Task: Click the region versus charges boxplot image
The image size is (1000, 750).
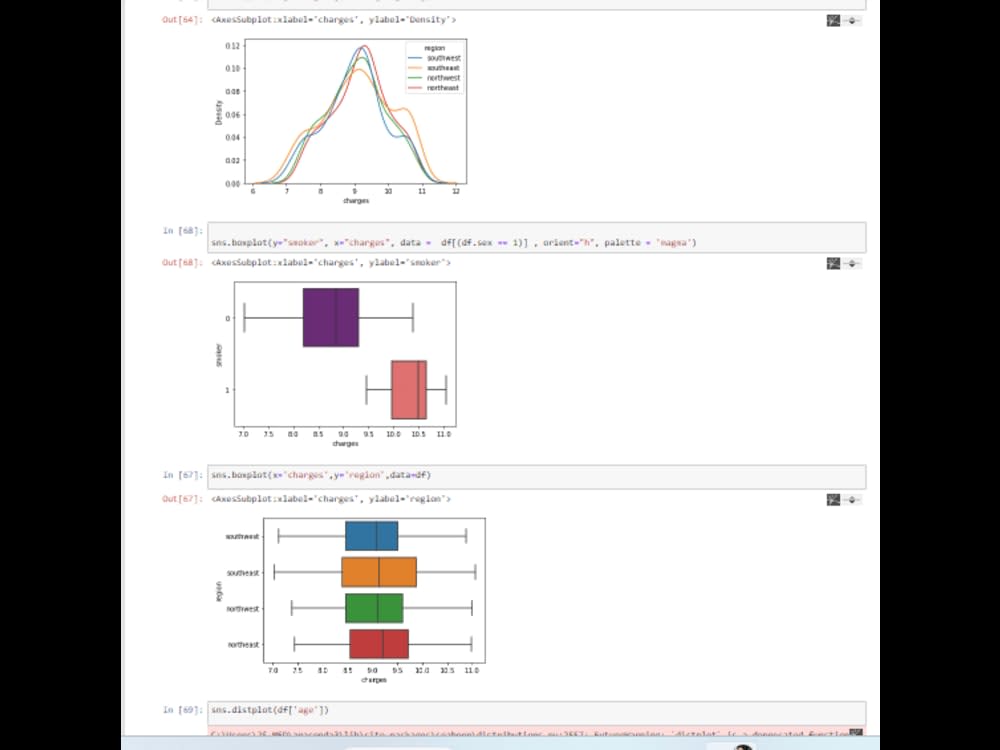Action: click(x=351, y=600)
